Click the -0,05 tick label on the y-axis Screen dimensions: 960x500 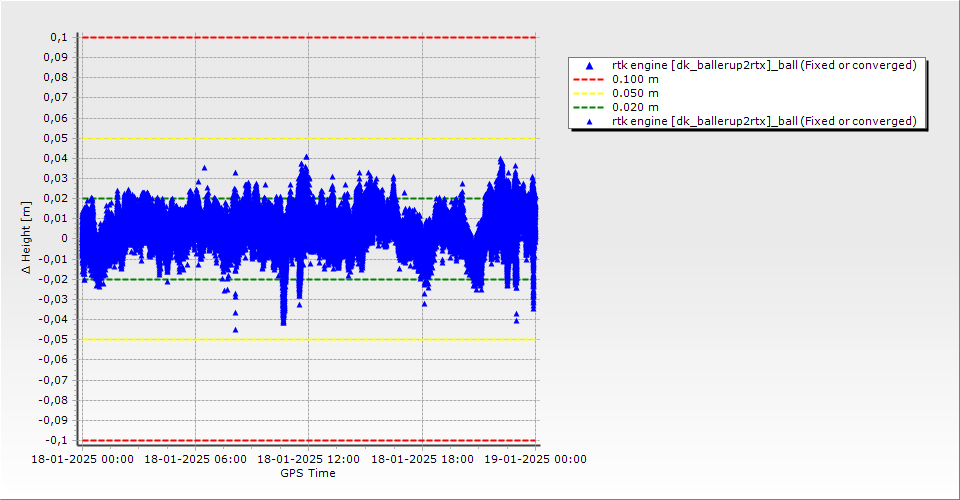(53, 339)
